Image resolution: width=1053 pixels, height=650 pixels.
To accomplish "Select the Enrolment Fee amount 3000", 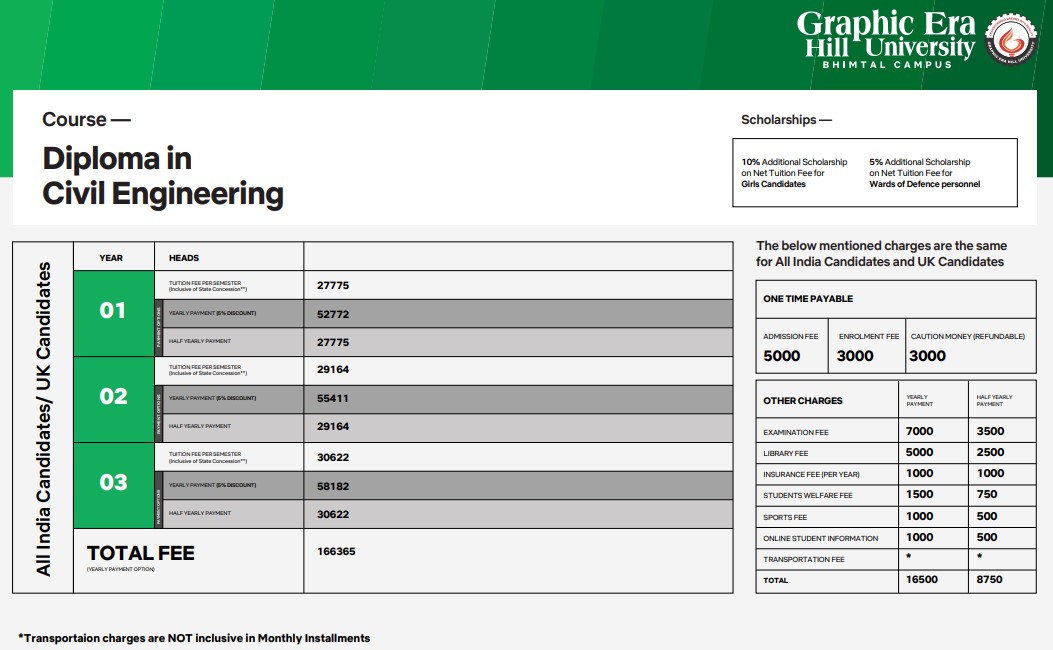I will 855,356.
